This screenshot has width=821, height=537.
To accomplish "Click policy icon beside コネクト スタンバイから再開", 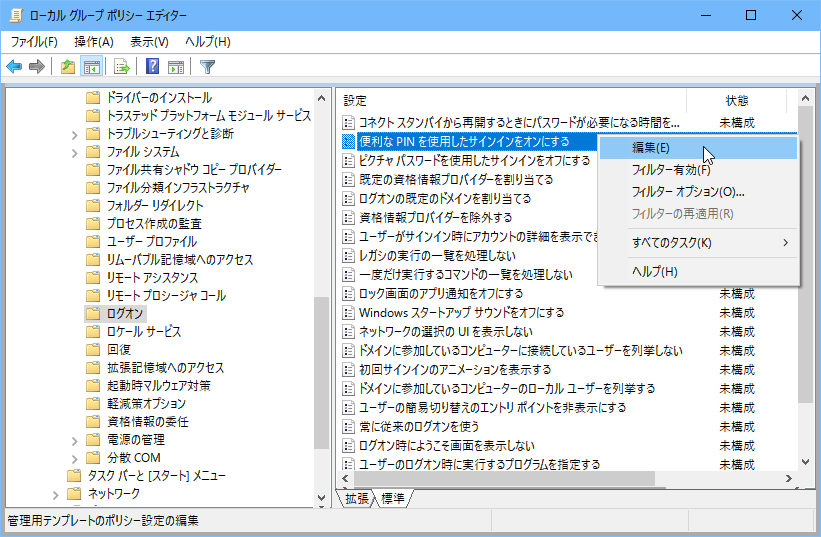I will coord(348,123).
